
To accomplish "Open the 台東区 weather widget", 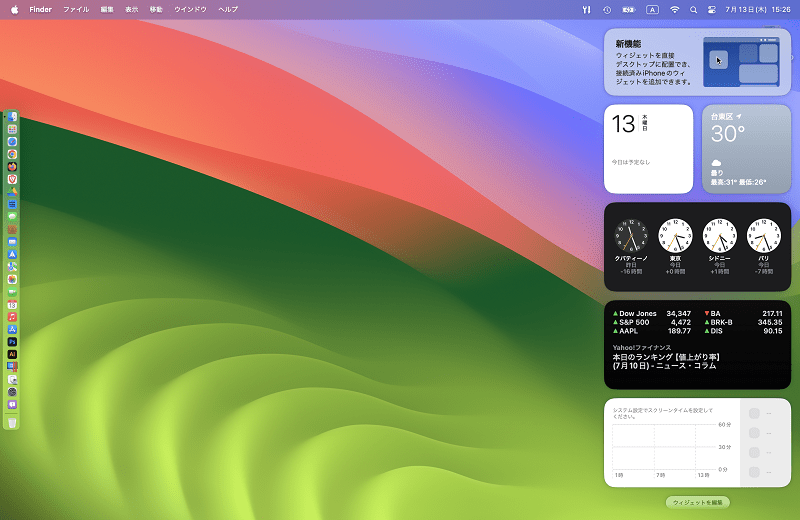I will 746,149.
